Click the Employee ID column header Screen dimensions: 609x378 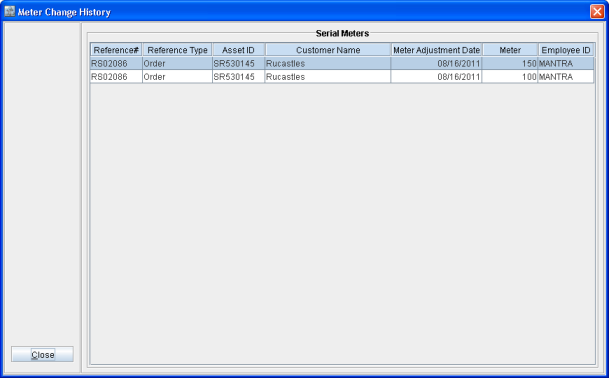point(566,50)
